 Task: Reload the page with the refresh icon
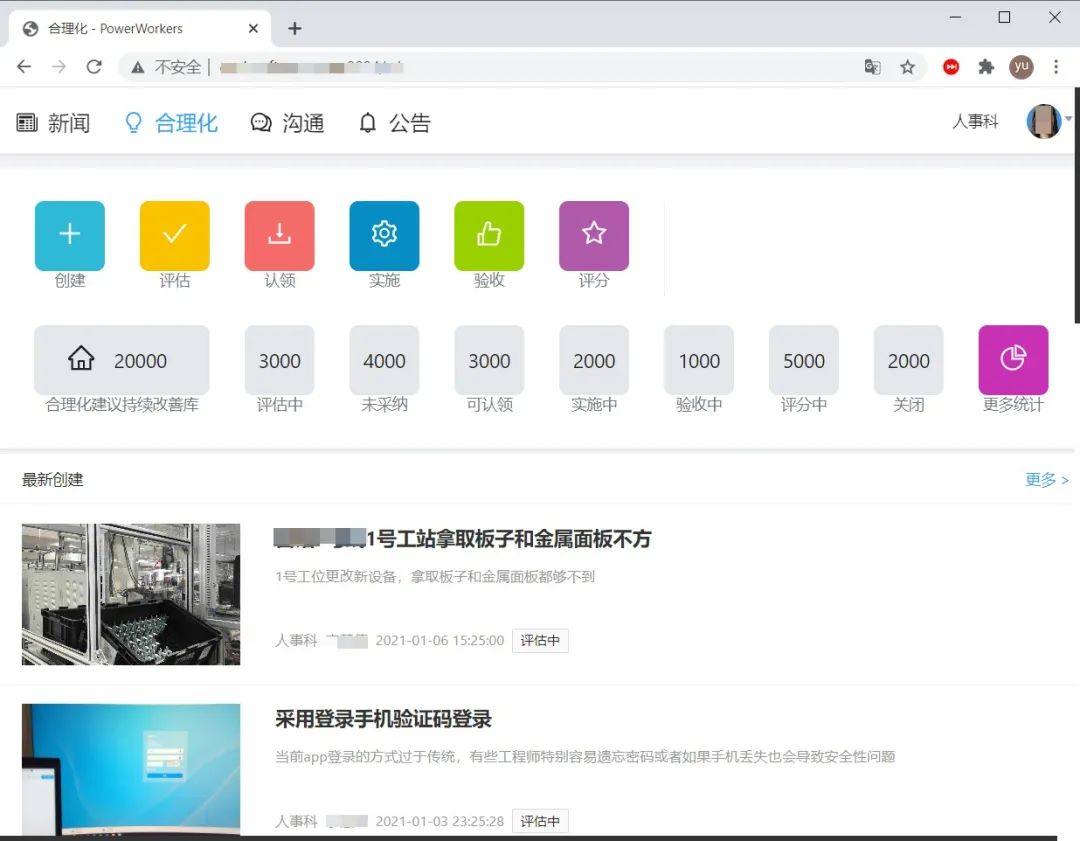[x=94, y=67]
